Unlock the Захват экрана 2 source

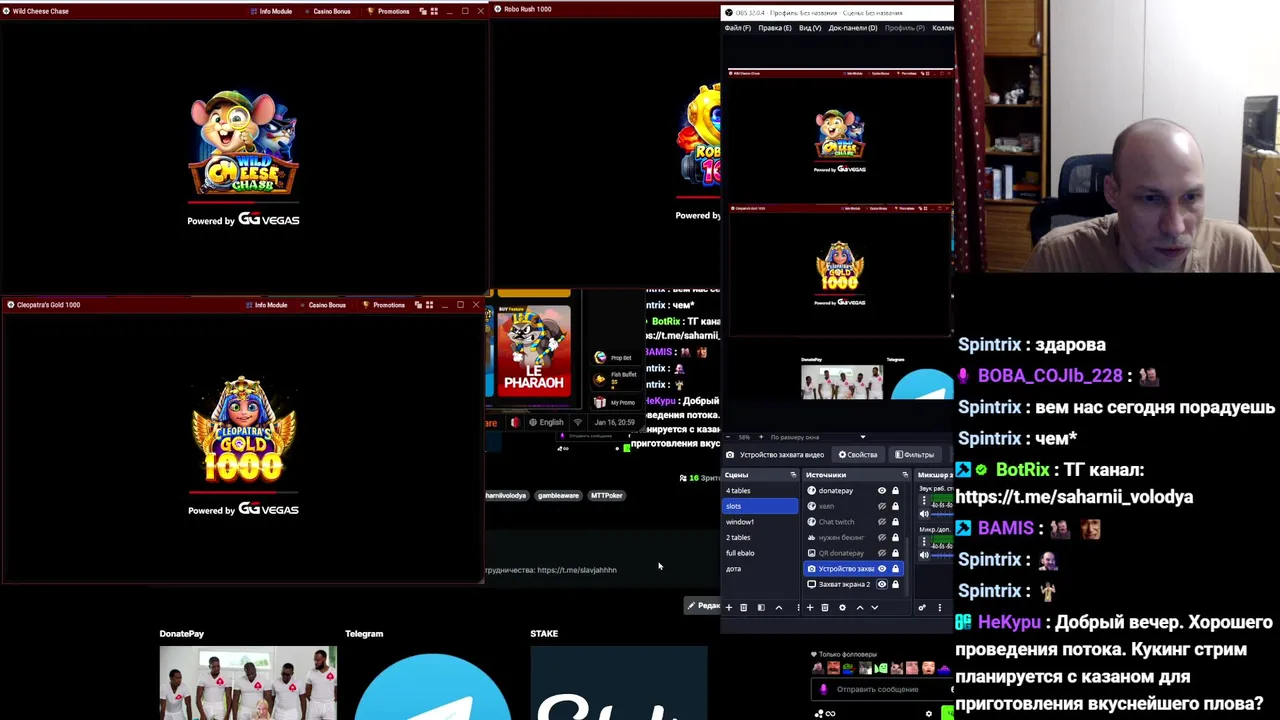point(895,584)
